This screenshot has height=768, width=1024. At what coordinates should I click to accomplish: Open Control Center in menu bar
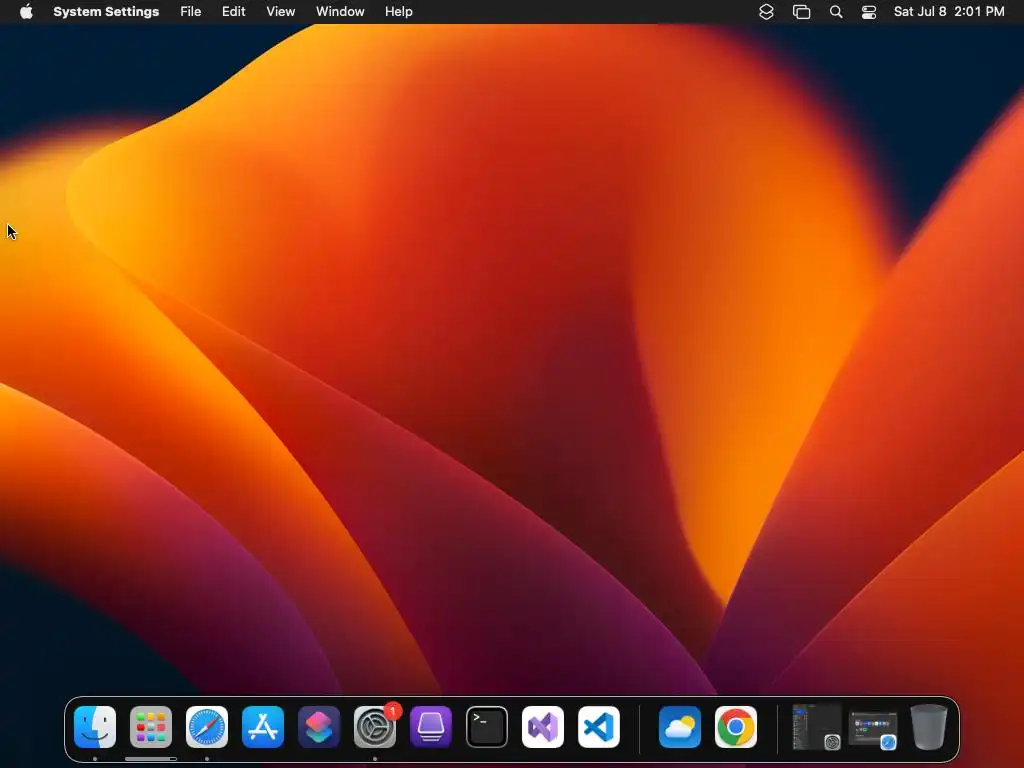click(x=869, y=12)
